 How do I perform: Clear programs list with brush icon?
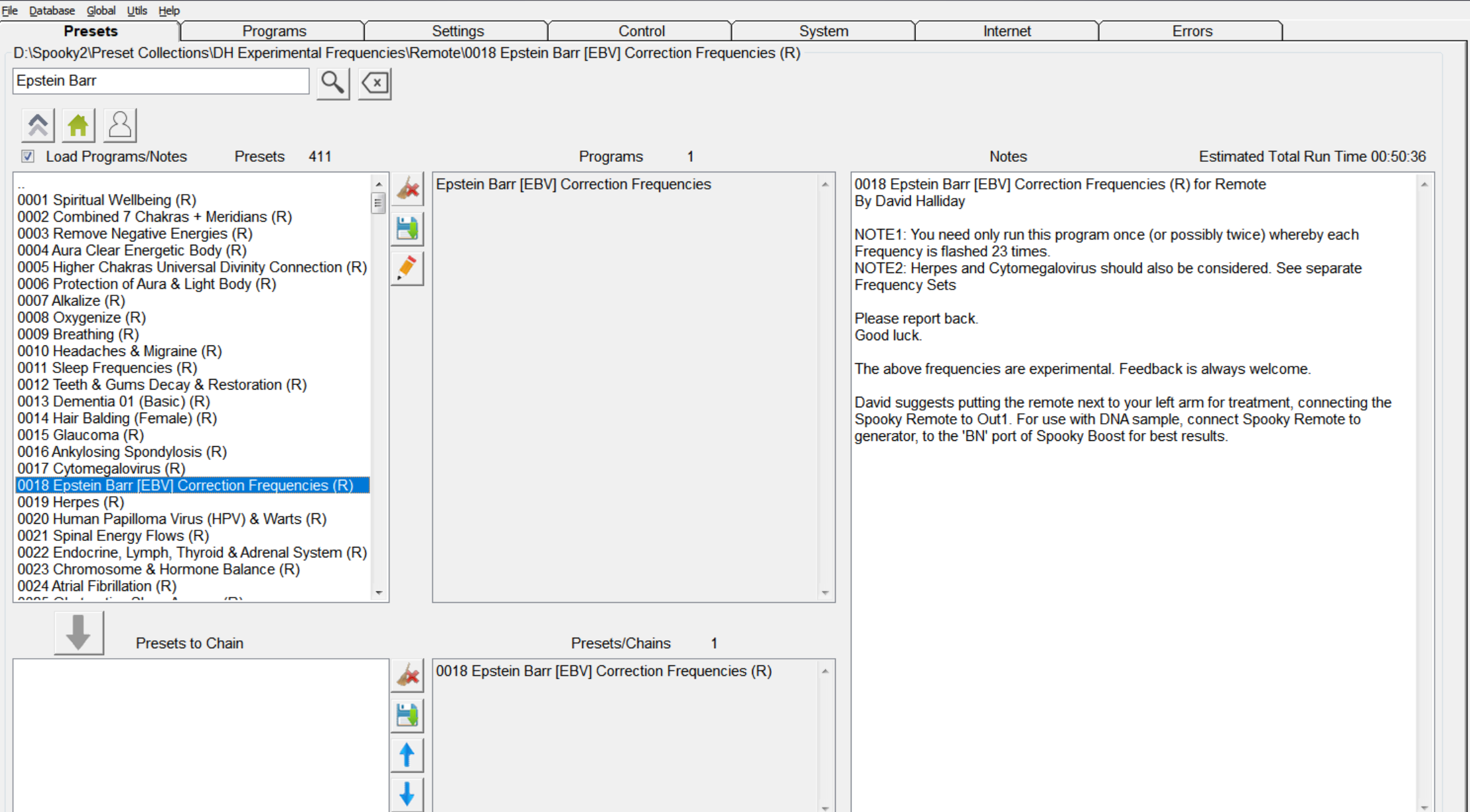[407, 190]
